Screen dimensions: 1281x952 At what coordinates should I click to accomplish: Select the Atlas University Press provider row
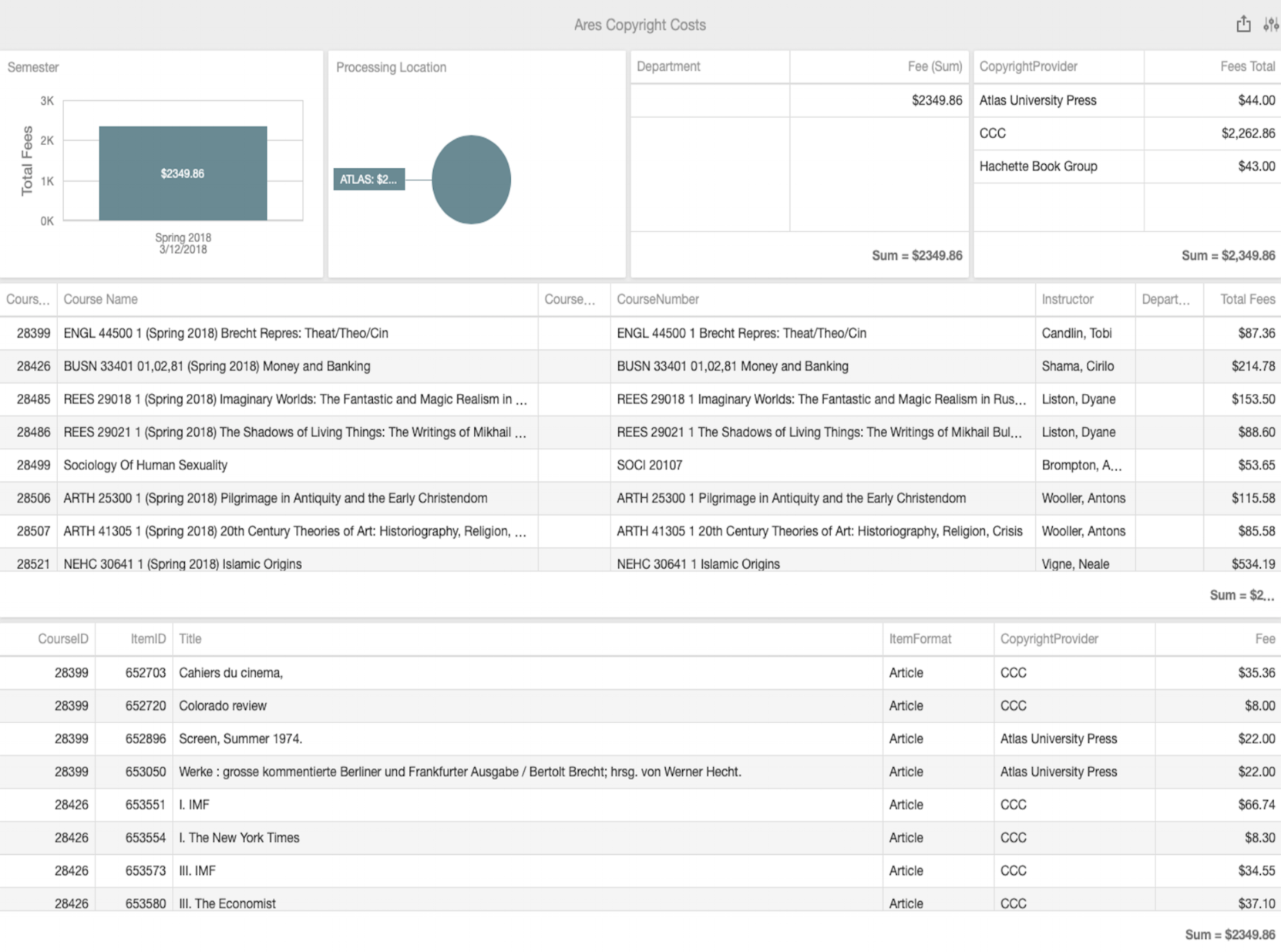point(1037,99)
